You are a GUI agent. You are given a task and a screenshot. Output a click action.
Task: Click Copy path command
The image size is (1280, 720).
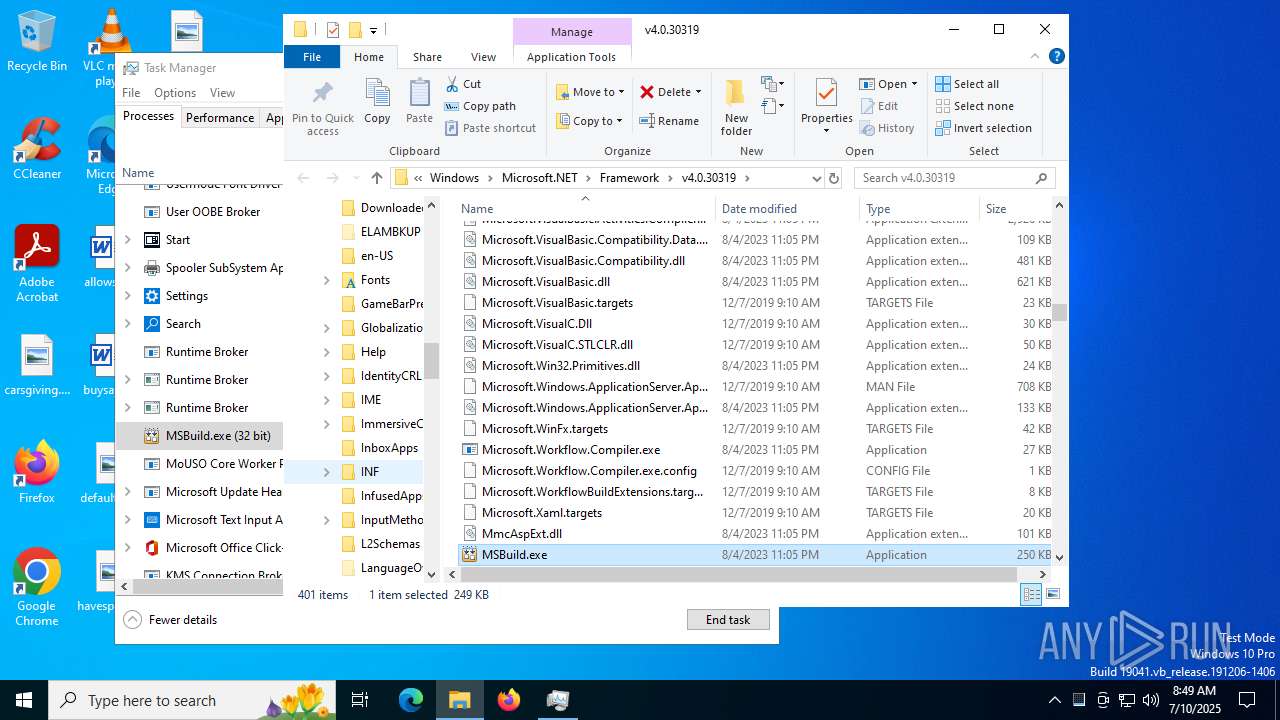pos(480,106)
